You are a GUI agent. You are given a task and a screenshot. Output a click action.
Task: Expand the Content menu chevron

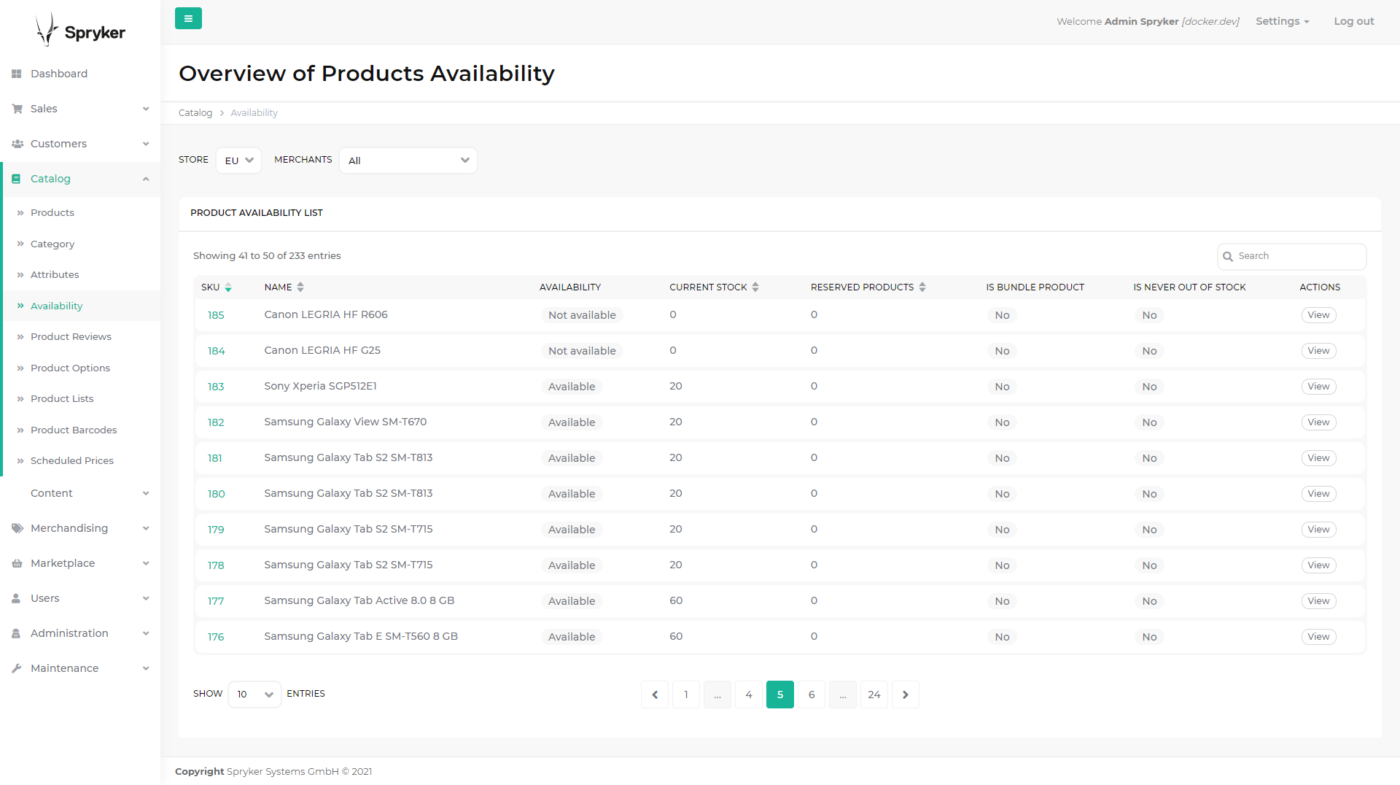[x=146, y=493]
